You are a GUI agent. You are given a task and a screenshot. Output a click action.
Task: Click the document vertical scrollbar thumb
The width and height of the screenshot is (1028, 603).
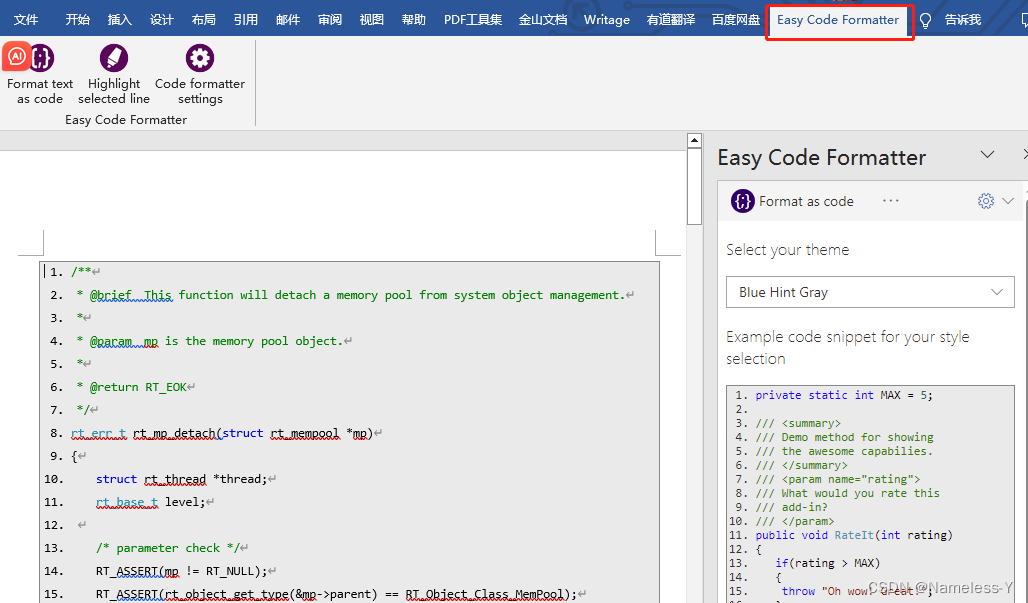click(694, 187)
